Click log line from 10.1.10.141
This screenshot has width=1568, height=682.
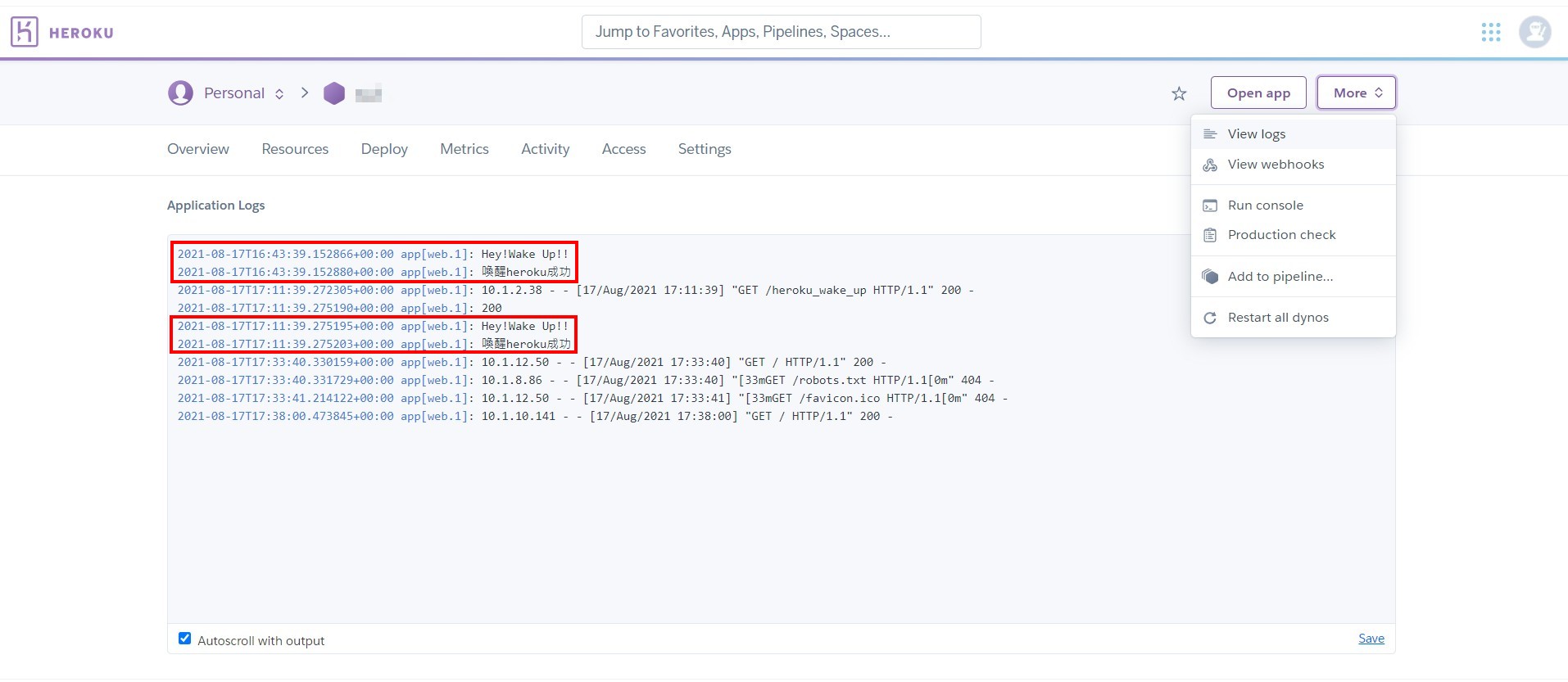coord(535,416)
